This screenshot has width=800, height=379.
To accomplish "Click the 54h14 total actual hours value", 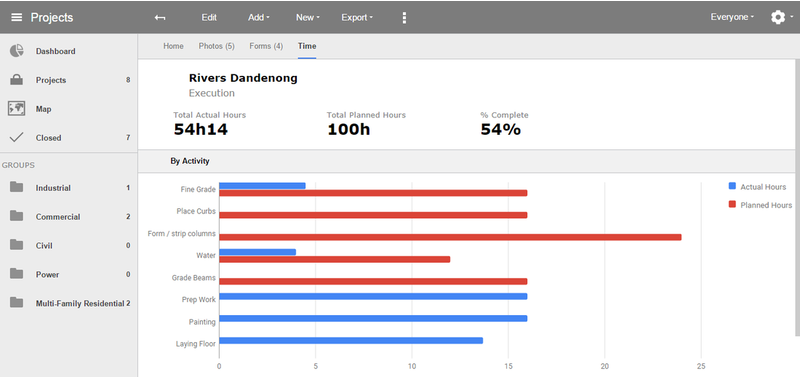I will point(201,130).
